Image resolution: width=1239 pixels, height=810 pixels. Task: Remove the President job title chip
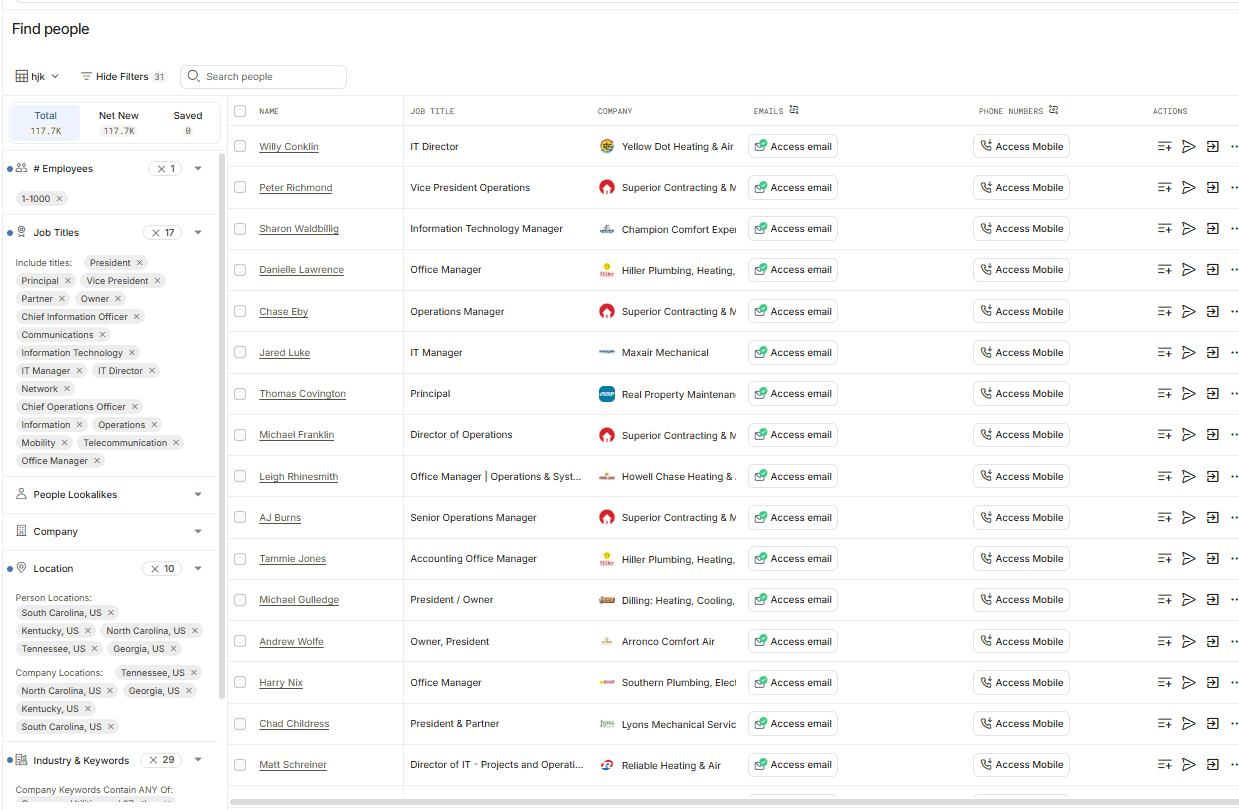pyautogui.click(x=139, y=263)
